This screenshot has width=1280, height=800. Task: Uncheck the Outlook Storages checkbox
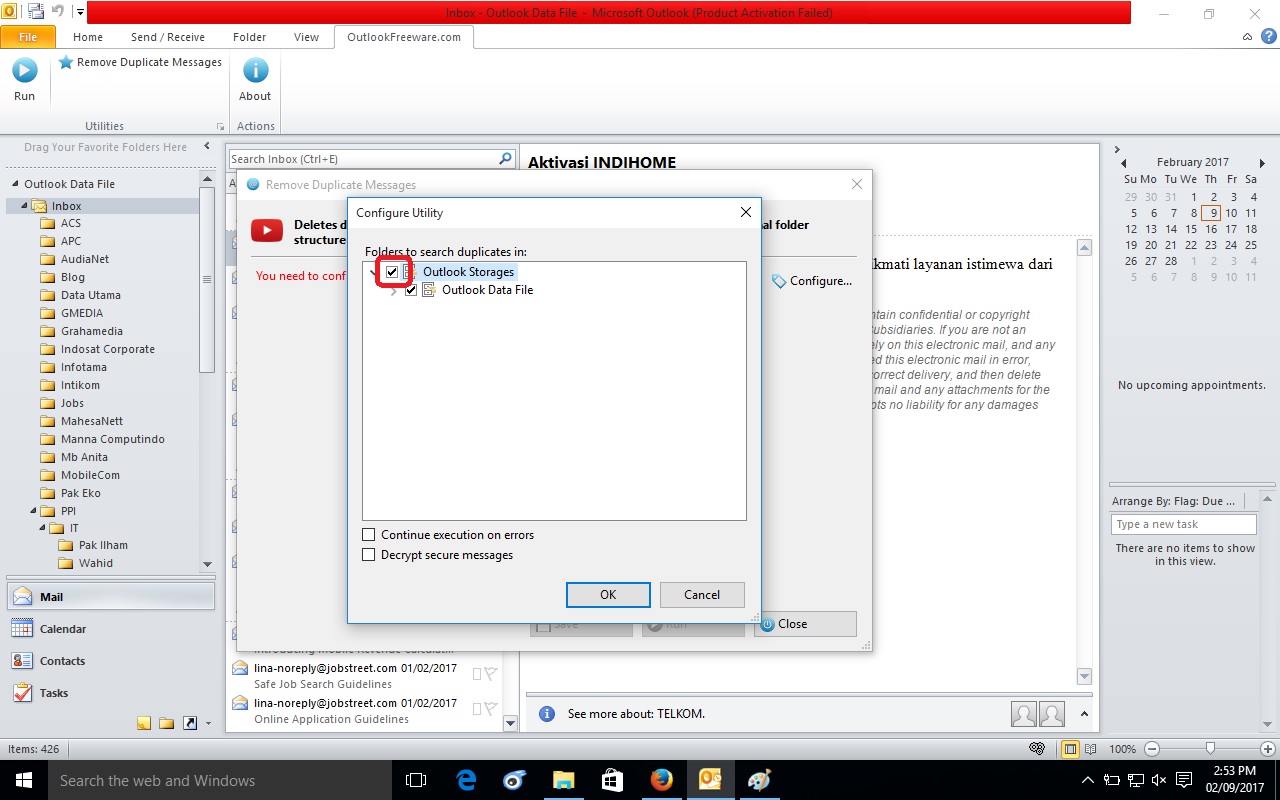[393, 271]
